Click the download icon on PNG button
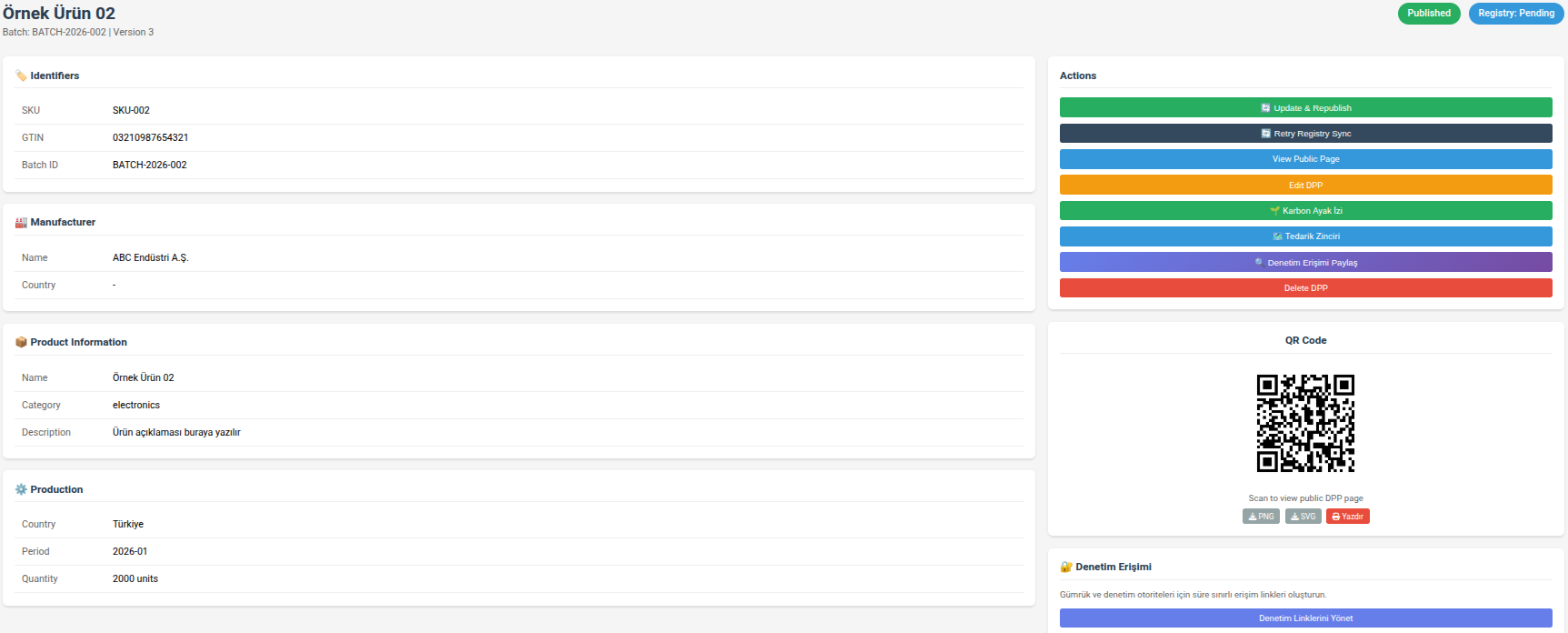 1252,517
